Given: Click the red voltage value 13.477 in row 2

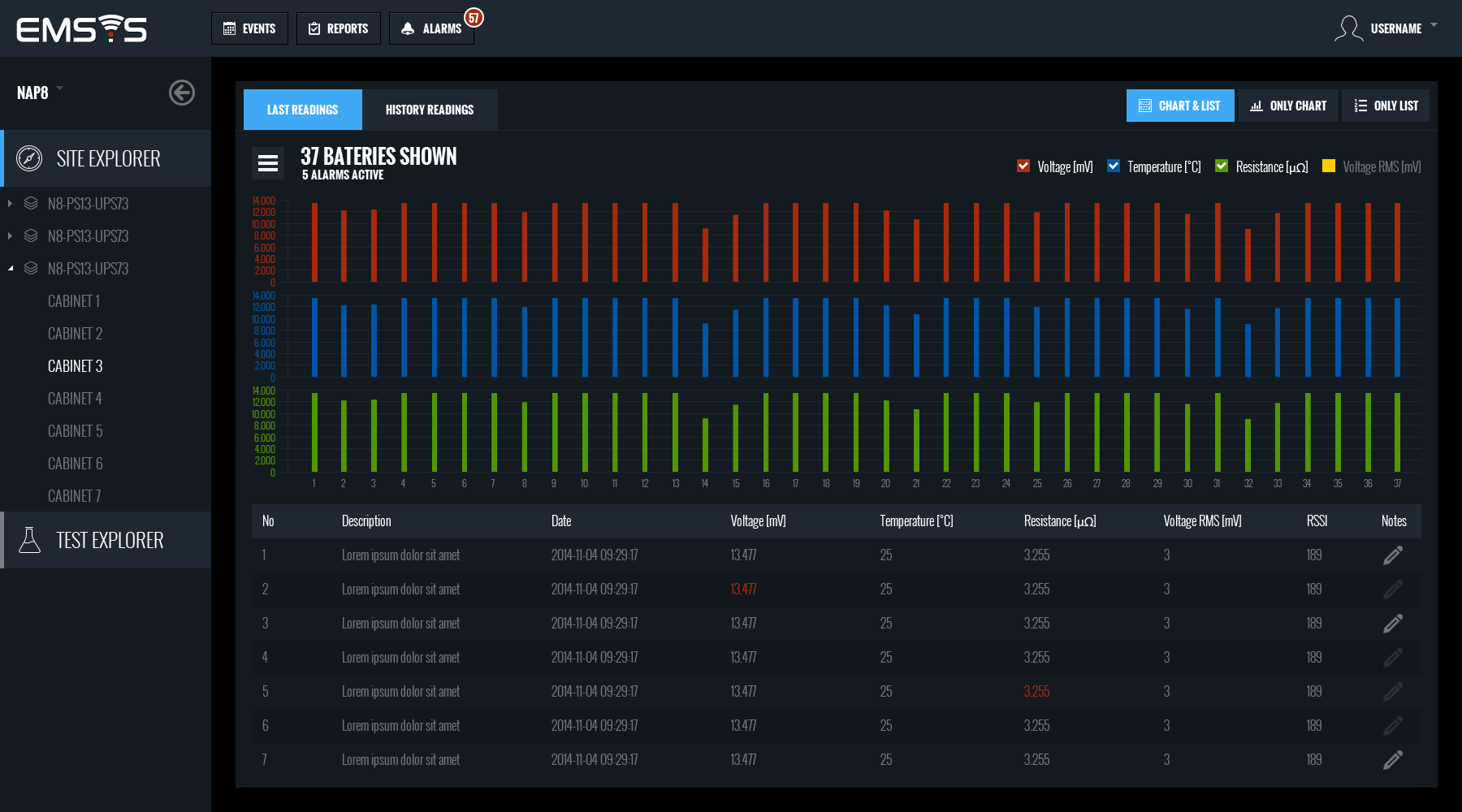Looking at the screenshot, I should click(x=743, y=590).
